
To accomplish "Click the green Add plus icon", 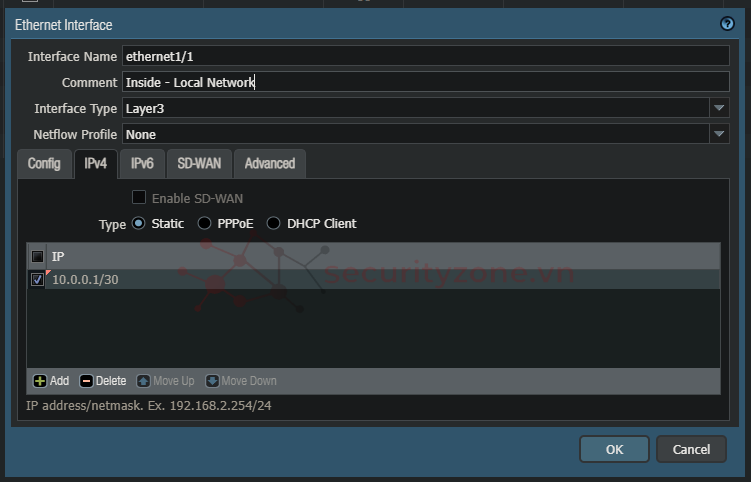I will (40, 381).
